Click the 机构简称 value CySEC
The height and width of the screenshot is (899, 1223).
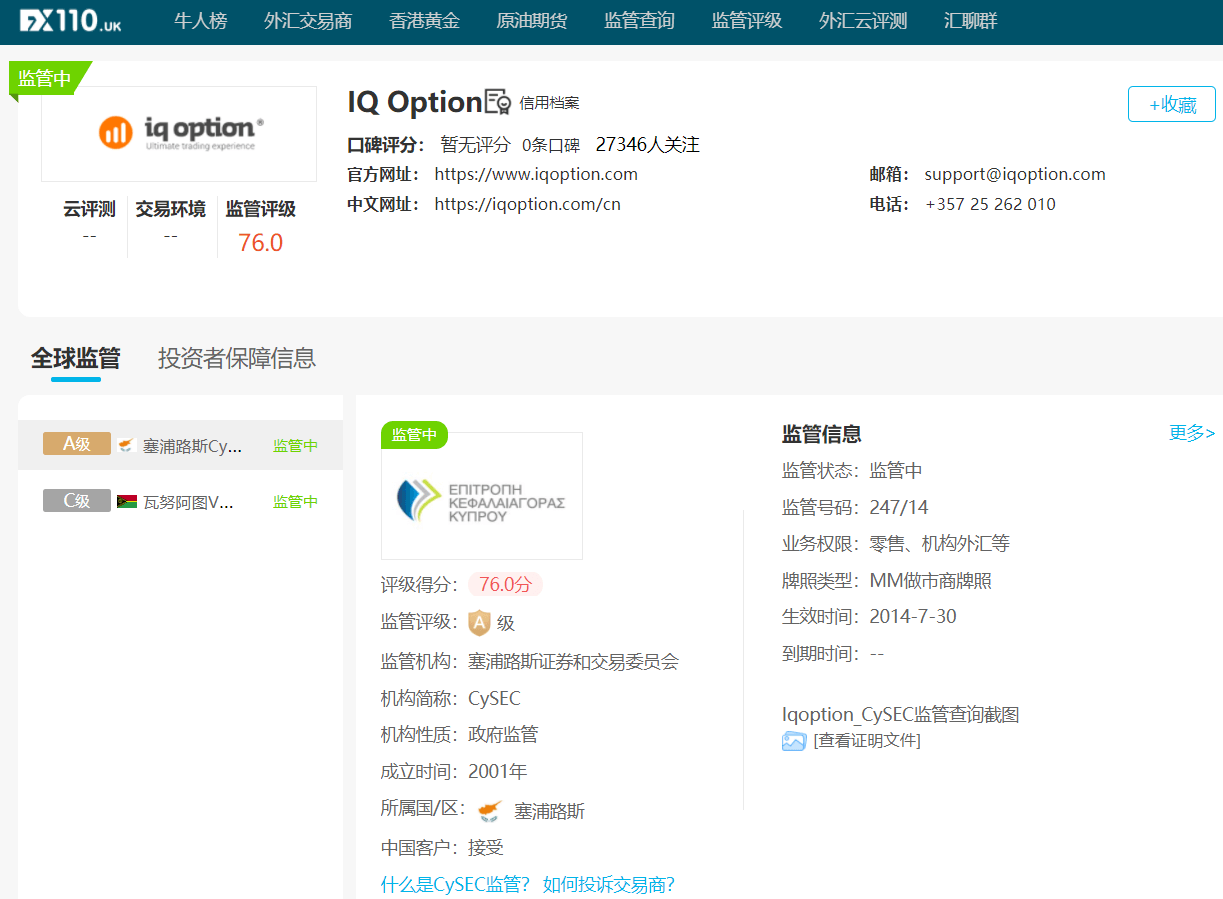494,698
